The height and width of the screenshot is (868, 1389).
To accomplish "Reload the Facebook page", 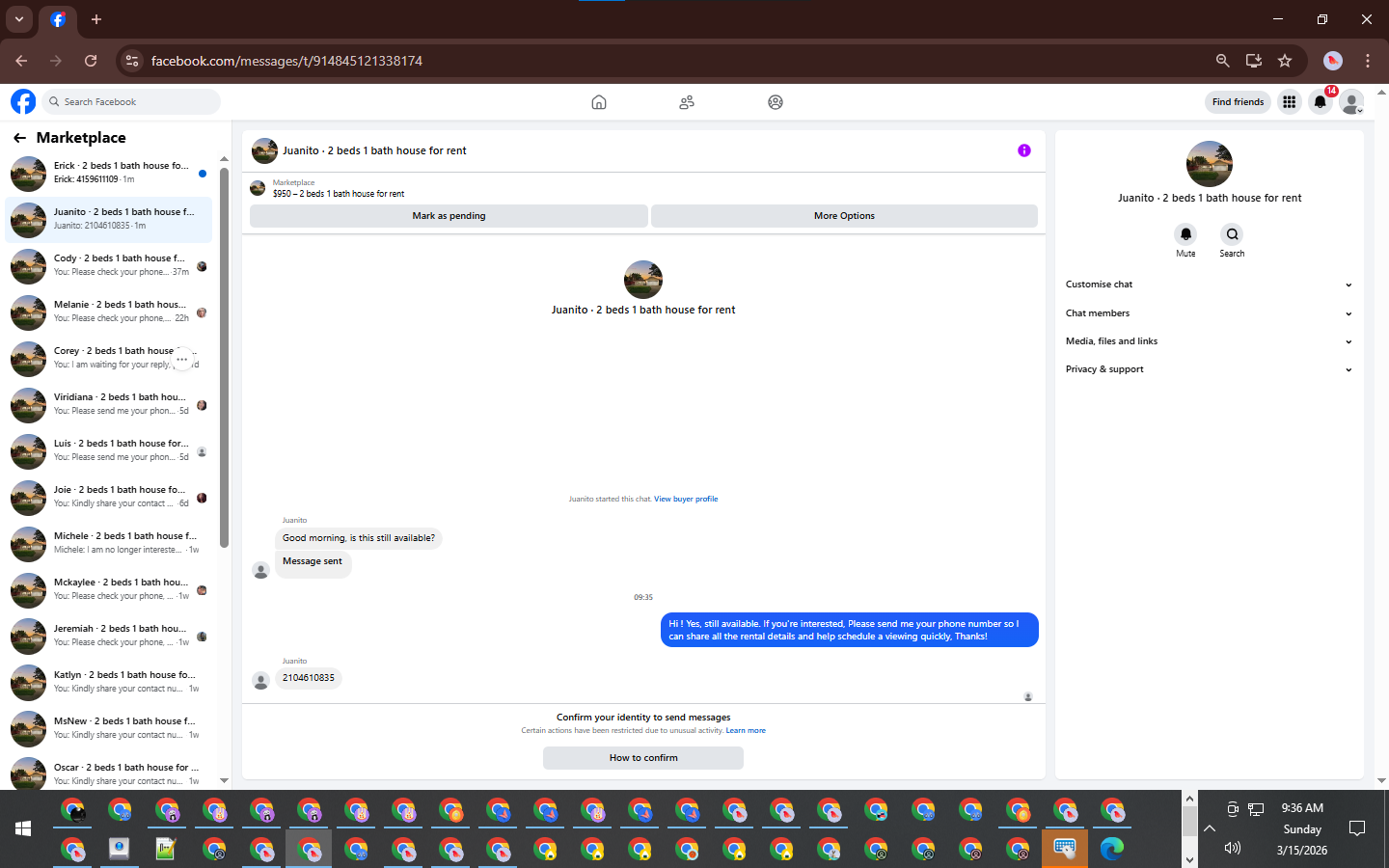I will point(91,61).
